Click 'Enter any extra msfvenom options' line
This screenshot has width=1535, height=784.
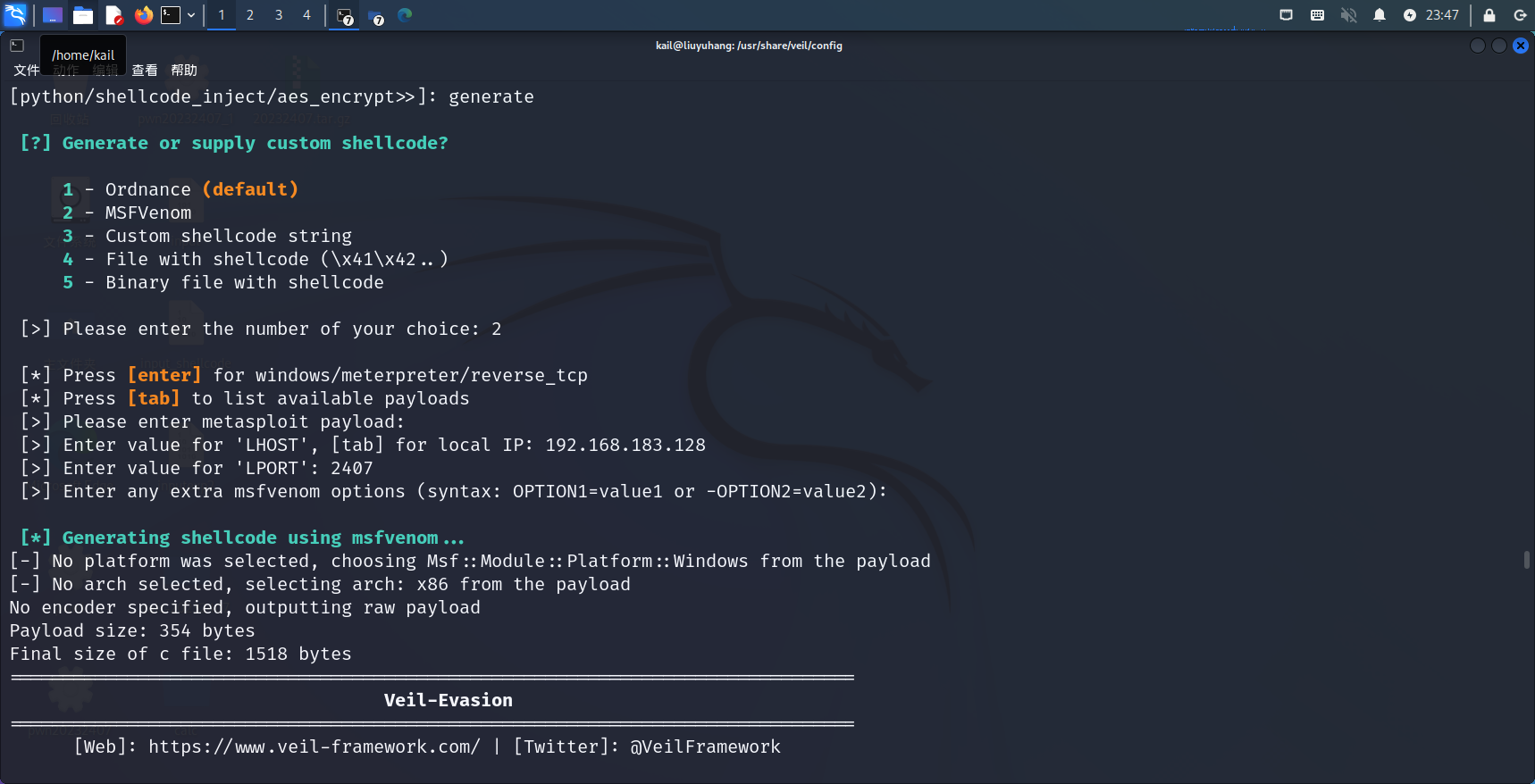click(454, 491)
